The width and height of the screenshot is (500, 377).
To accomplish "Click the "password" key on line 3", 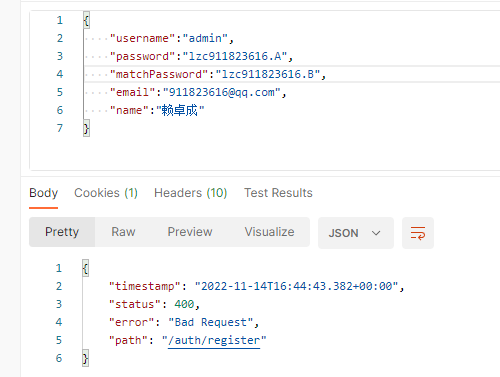I will coord(142,56).
